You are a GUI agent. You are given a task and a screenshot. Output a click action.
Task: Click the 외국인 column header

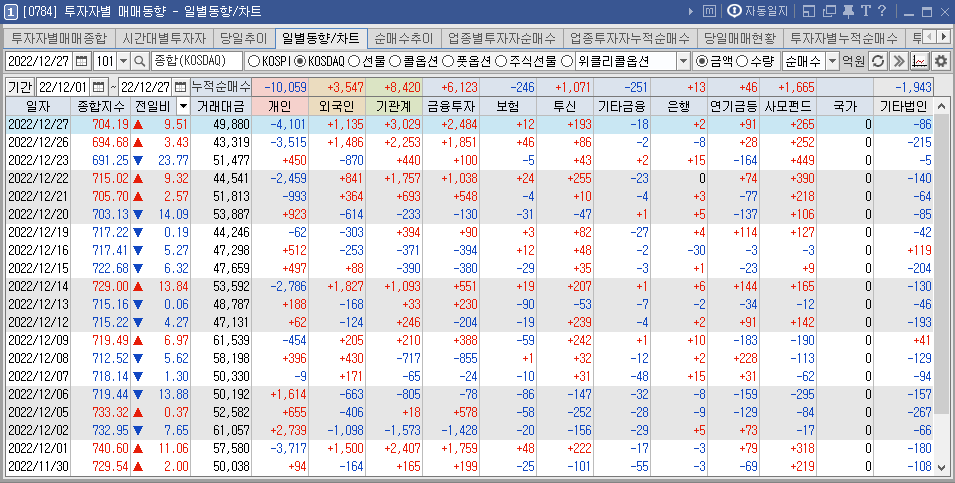pyautogui.click(x=337, y=106)
